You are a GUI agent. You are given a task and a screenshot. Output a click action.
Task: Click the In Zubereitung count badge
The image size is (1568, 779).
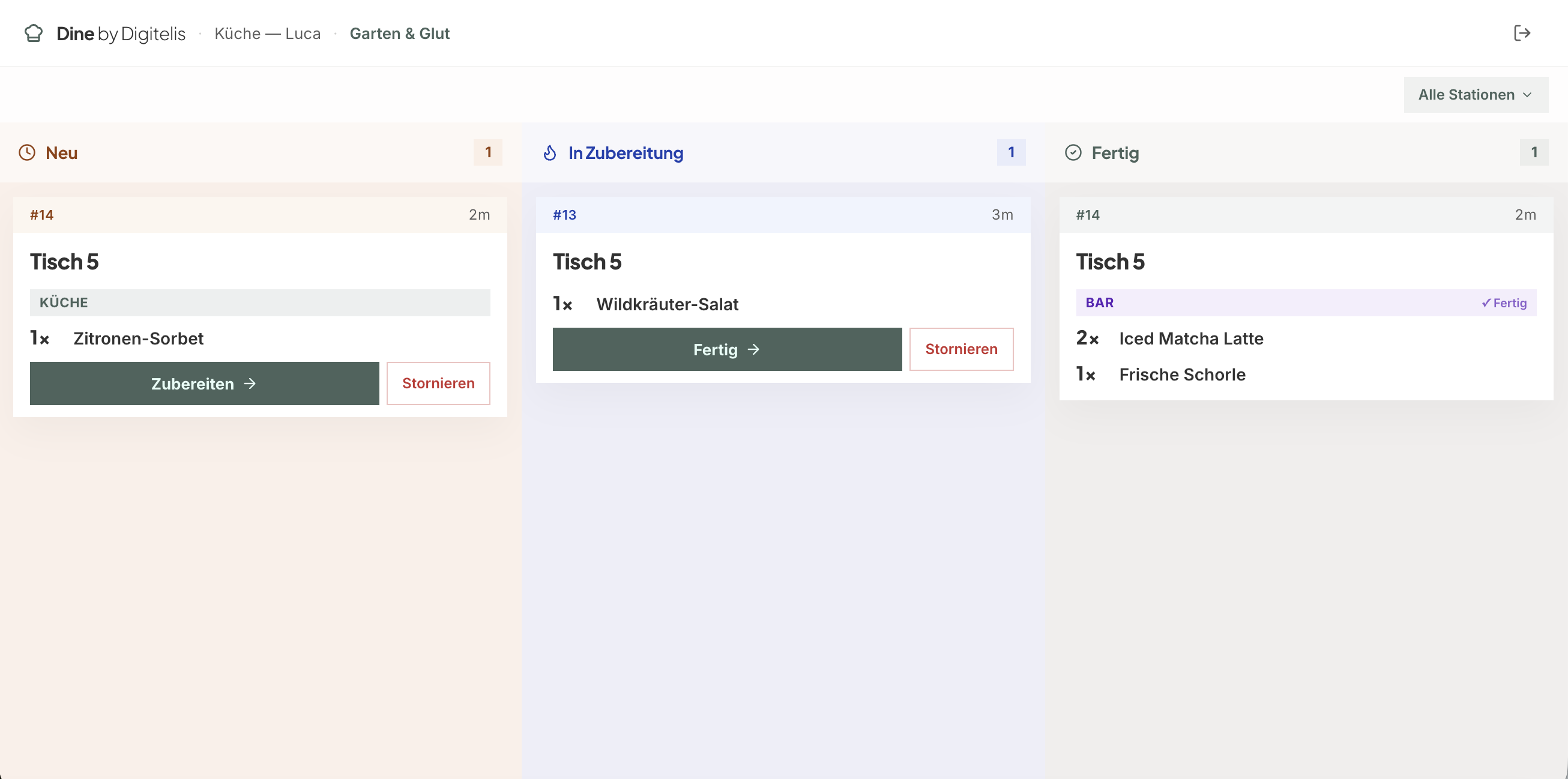[x=1011, y=152]
